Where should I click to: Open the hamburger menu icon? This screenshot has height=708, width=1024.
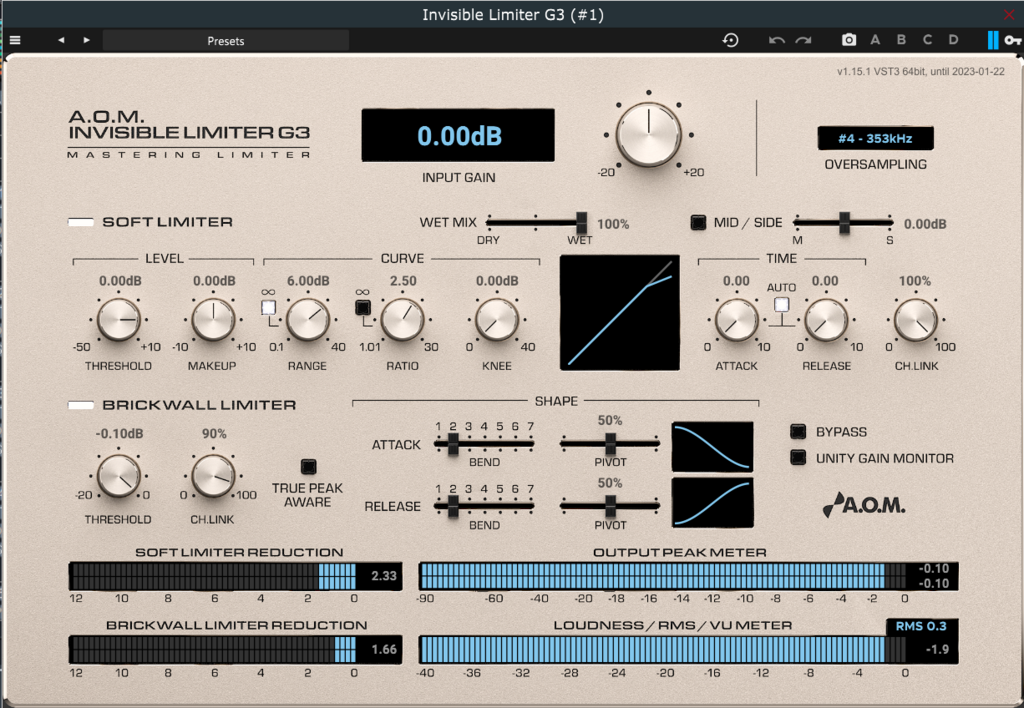click(x=15, y=40)
